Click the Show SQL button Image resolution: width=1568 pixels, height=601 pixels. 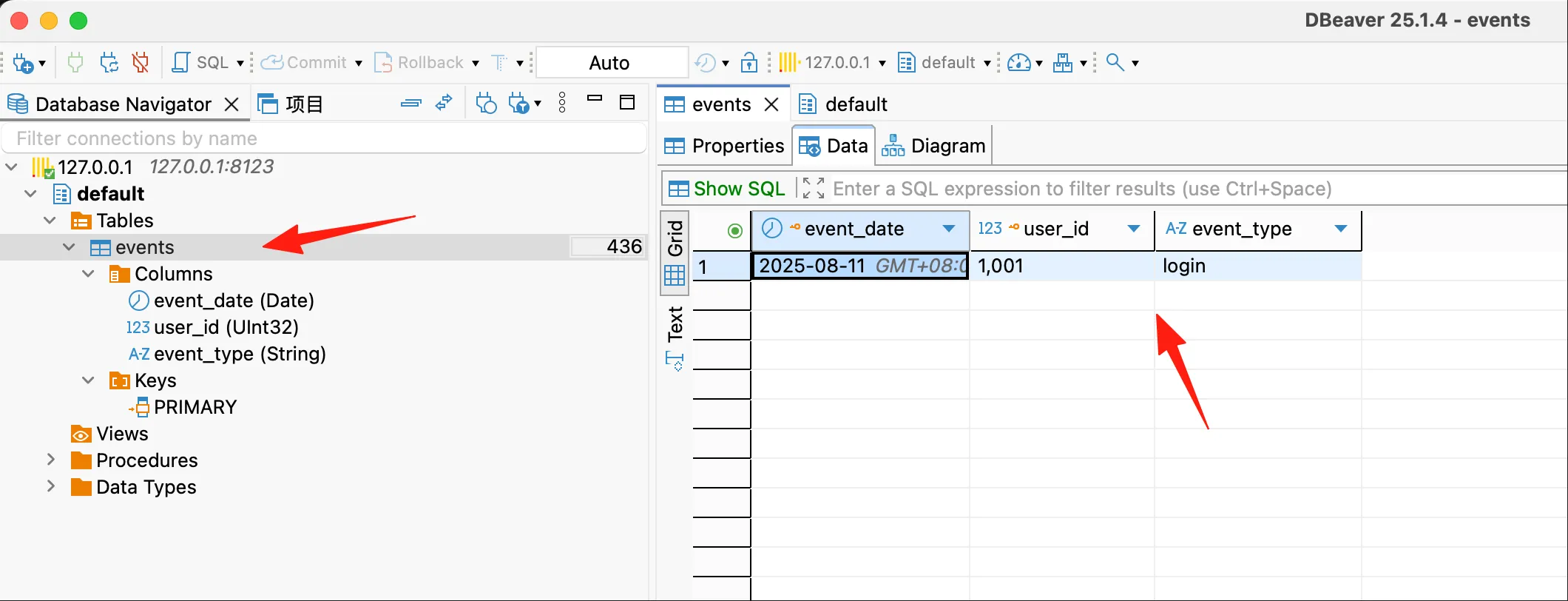click(726, 189)
